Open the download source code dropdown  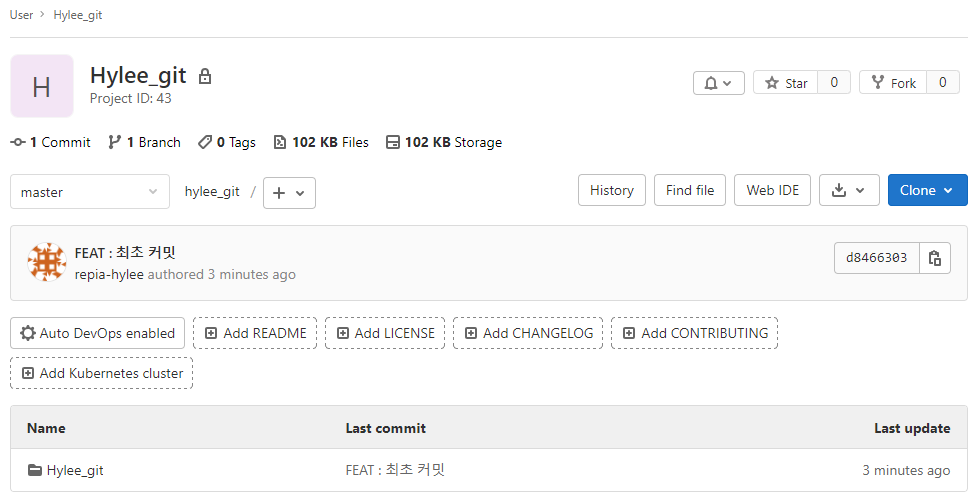tap(849, 190)
